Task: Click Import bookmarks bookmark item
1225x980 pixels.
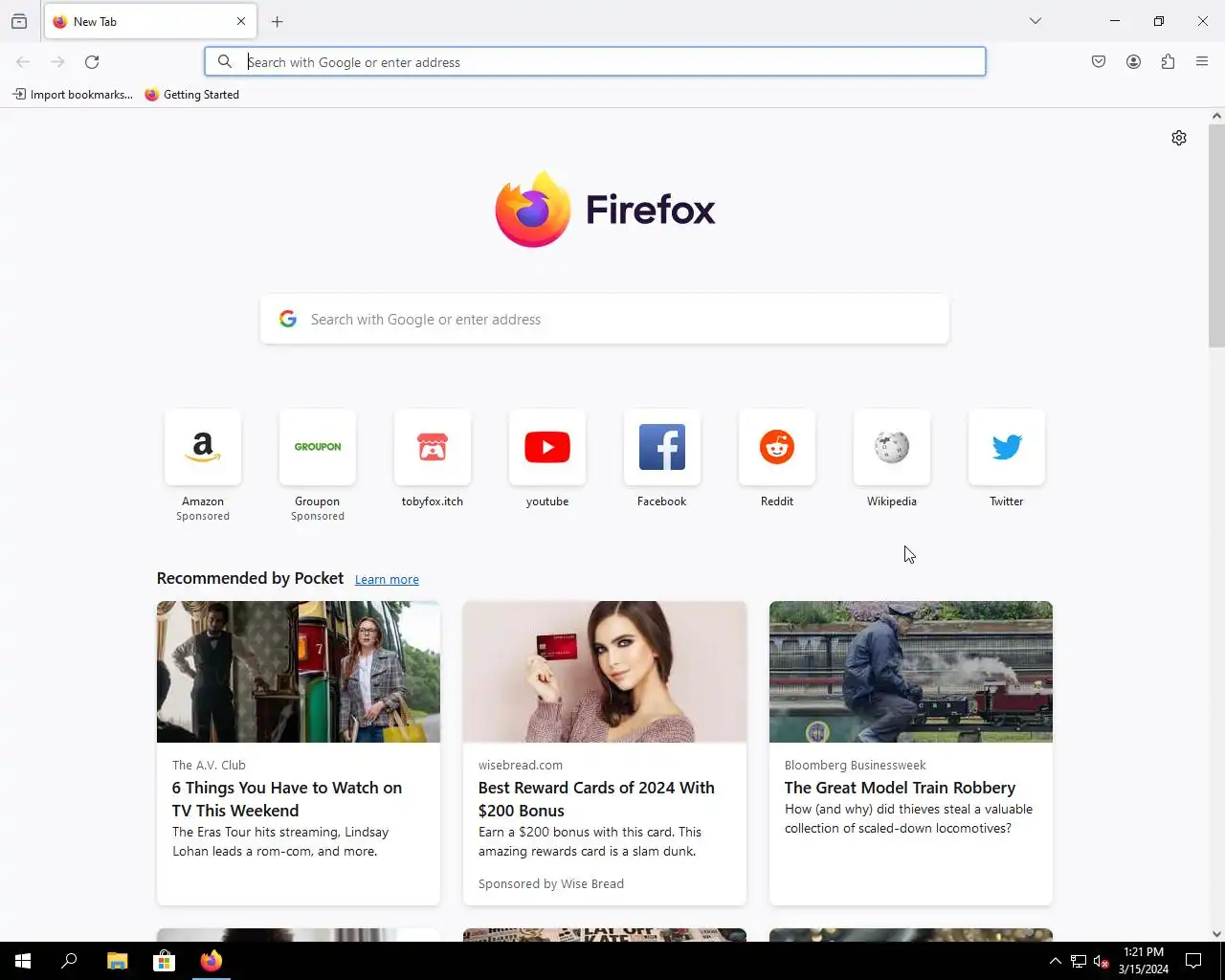Action: (73, 95)
